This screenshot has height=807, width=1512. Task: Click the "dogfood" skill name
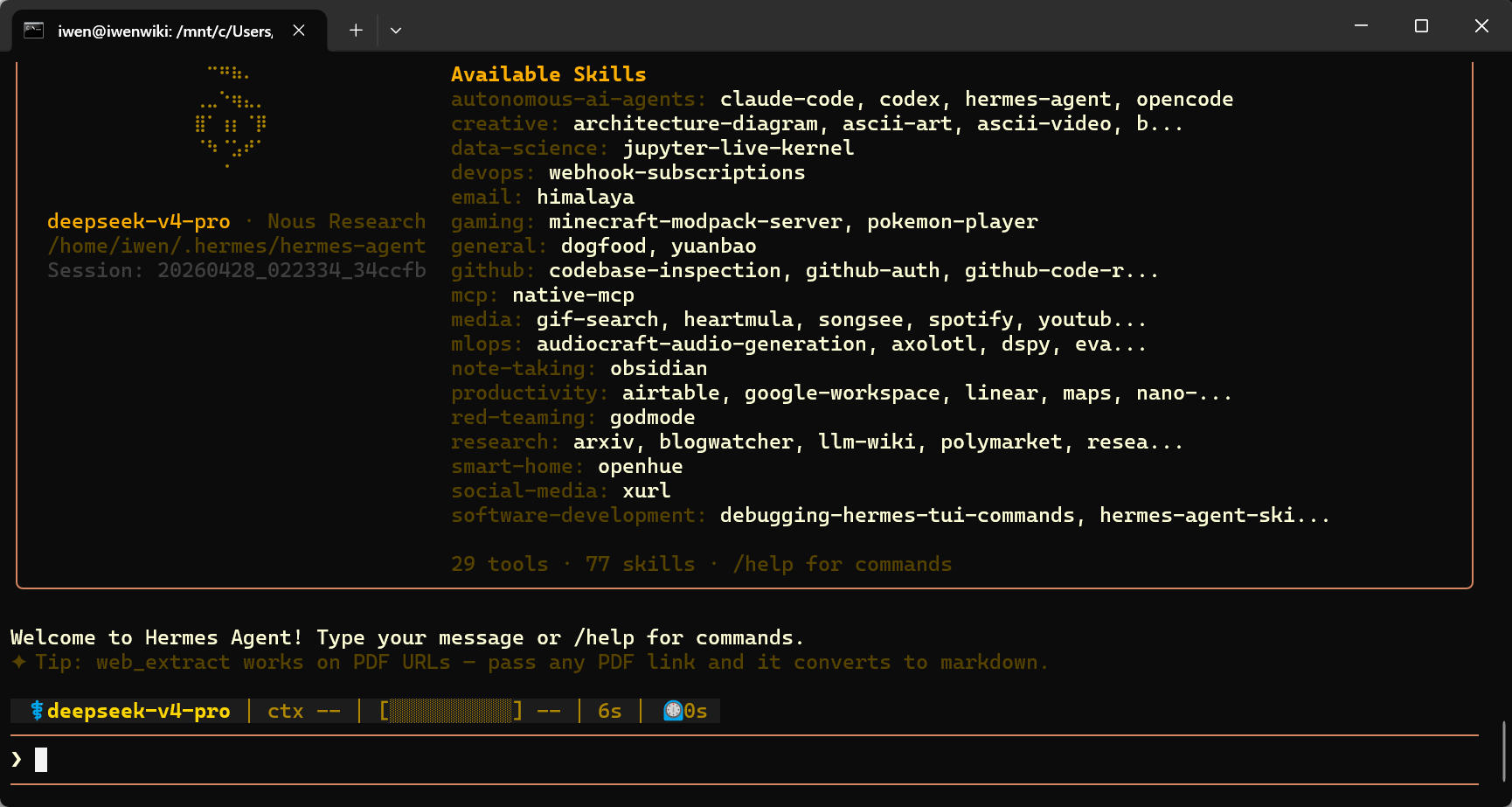click(604, 246)
